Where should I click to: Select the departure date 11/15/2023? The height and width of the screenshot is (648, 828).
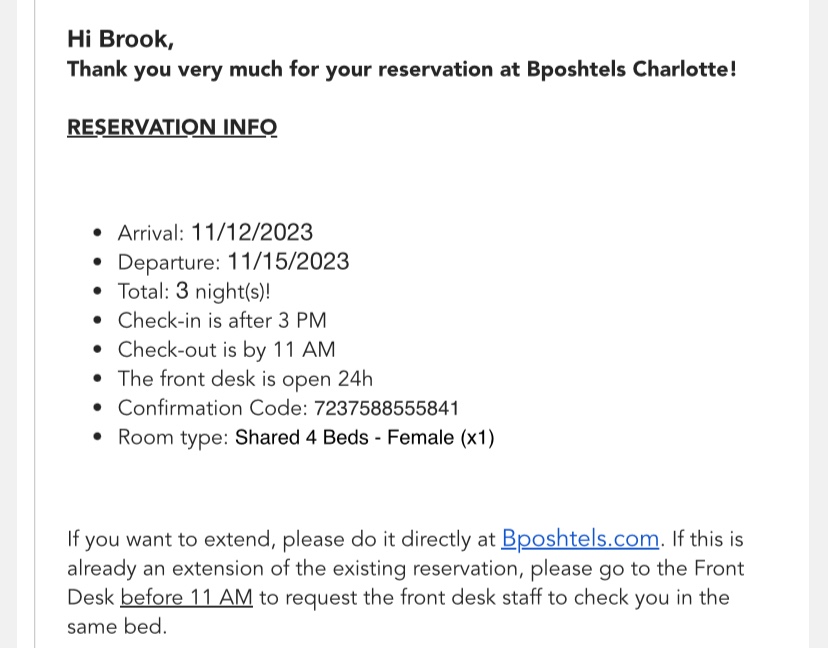click(288, 262)
